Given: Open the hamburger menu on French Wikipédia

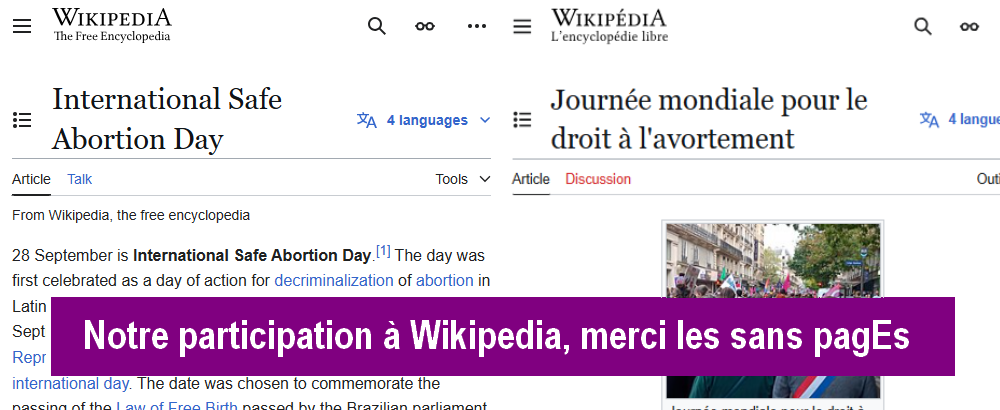Looking at the screenshot, I should (x=522, y=26).
